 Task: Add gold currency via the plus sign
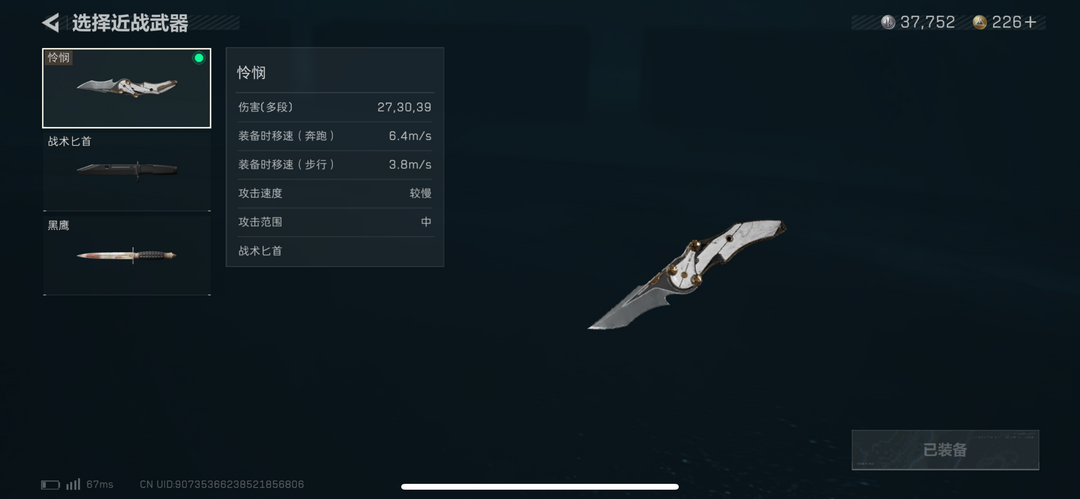pyautogui.click(x=1030, y=23)
